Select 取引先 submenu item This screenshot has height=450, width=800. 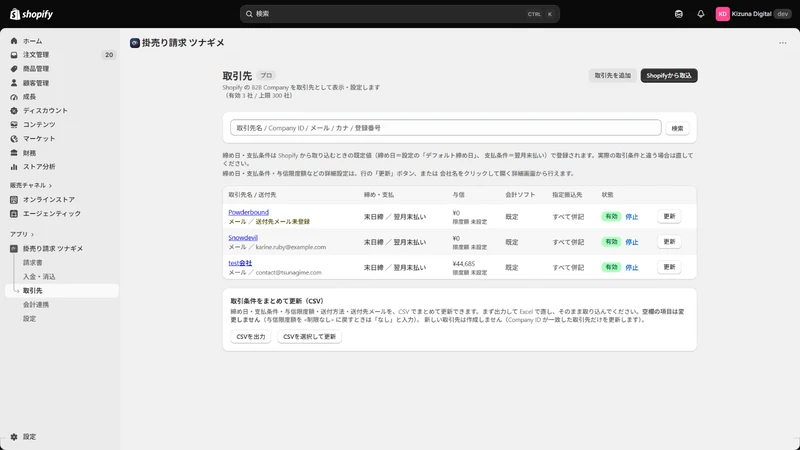(x=62, y=290)
